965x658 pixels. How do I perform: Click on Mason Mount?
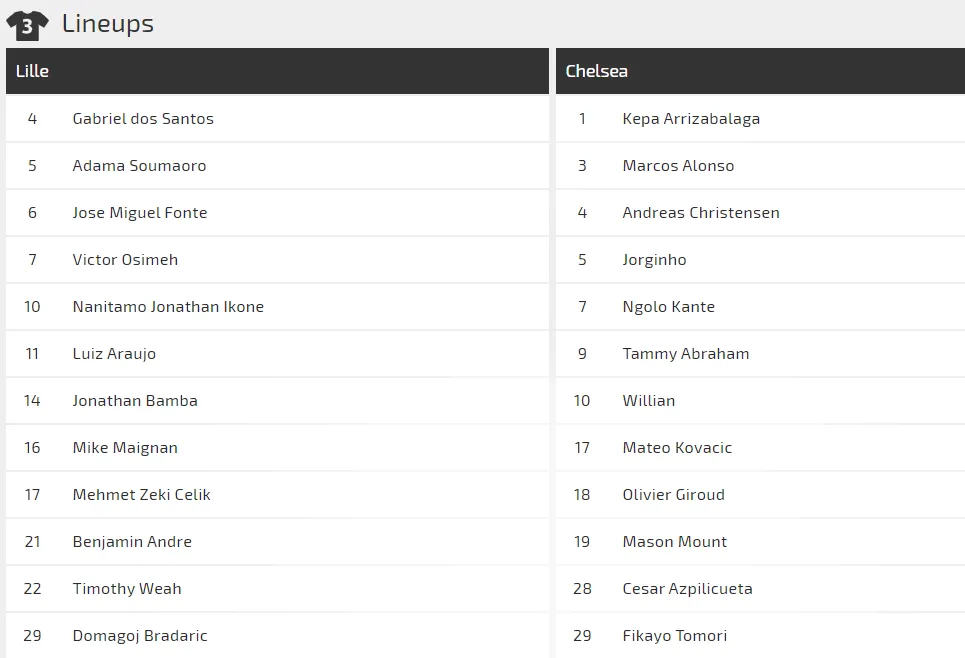[x=674, y=542]
